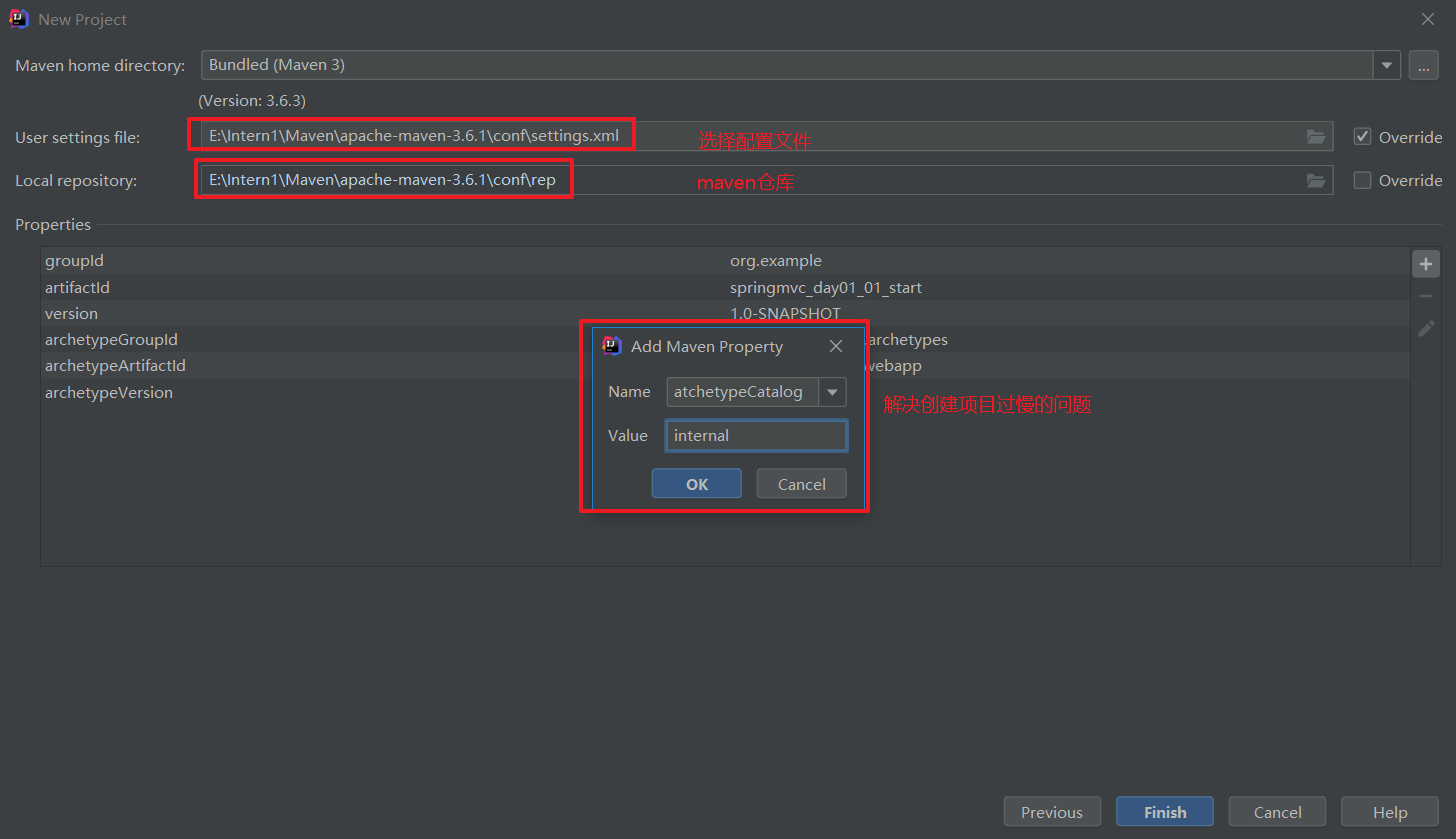Expand Maven home directory dropdown
1456x839 pixels.
click(1386, 65)
